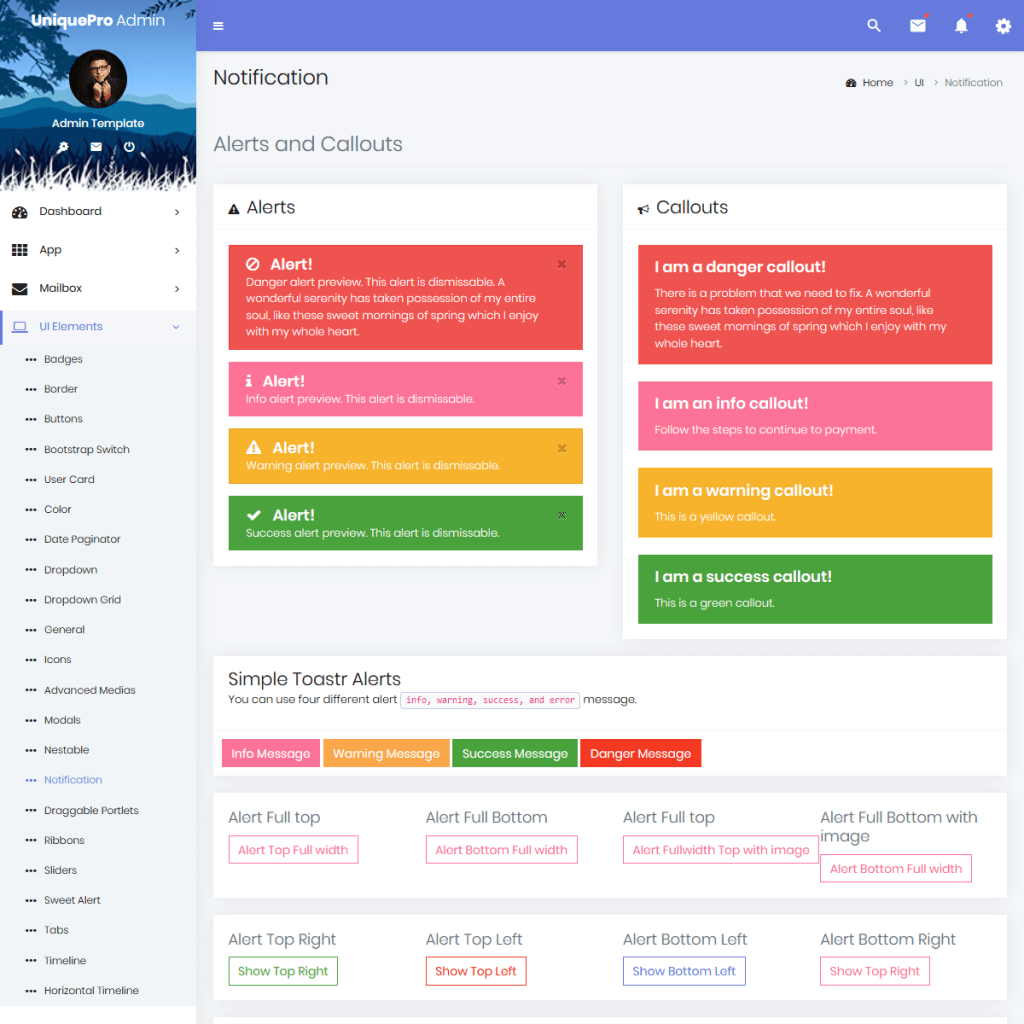Expand the Dashboard sidebar menu
1024x1024 pixels.
[x=71, y=211]
